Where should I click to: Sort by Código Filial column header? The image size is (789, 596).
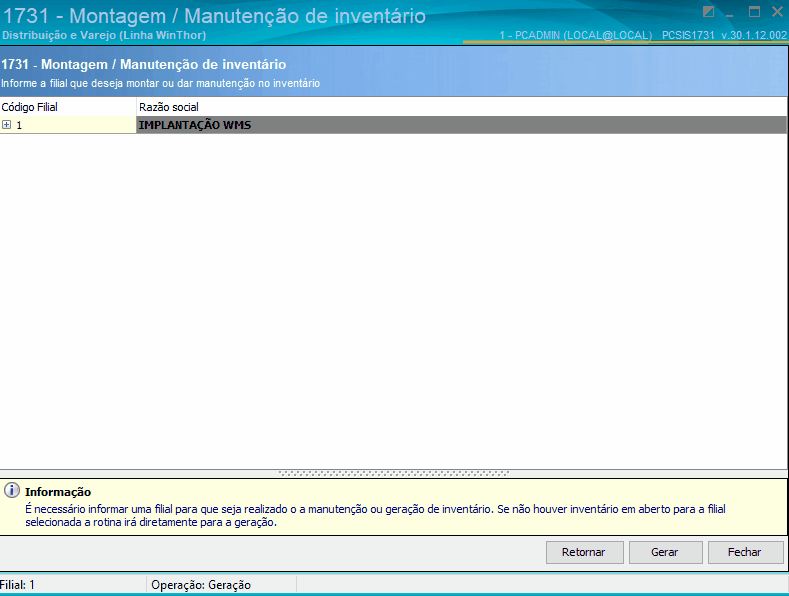pos(68,107)
